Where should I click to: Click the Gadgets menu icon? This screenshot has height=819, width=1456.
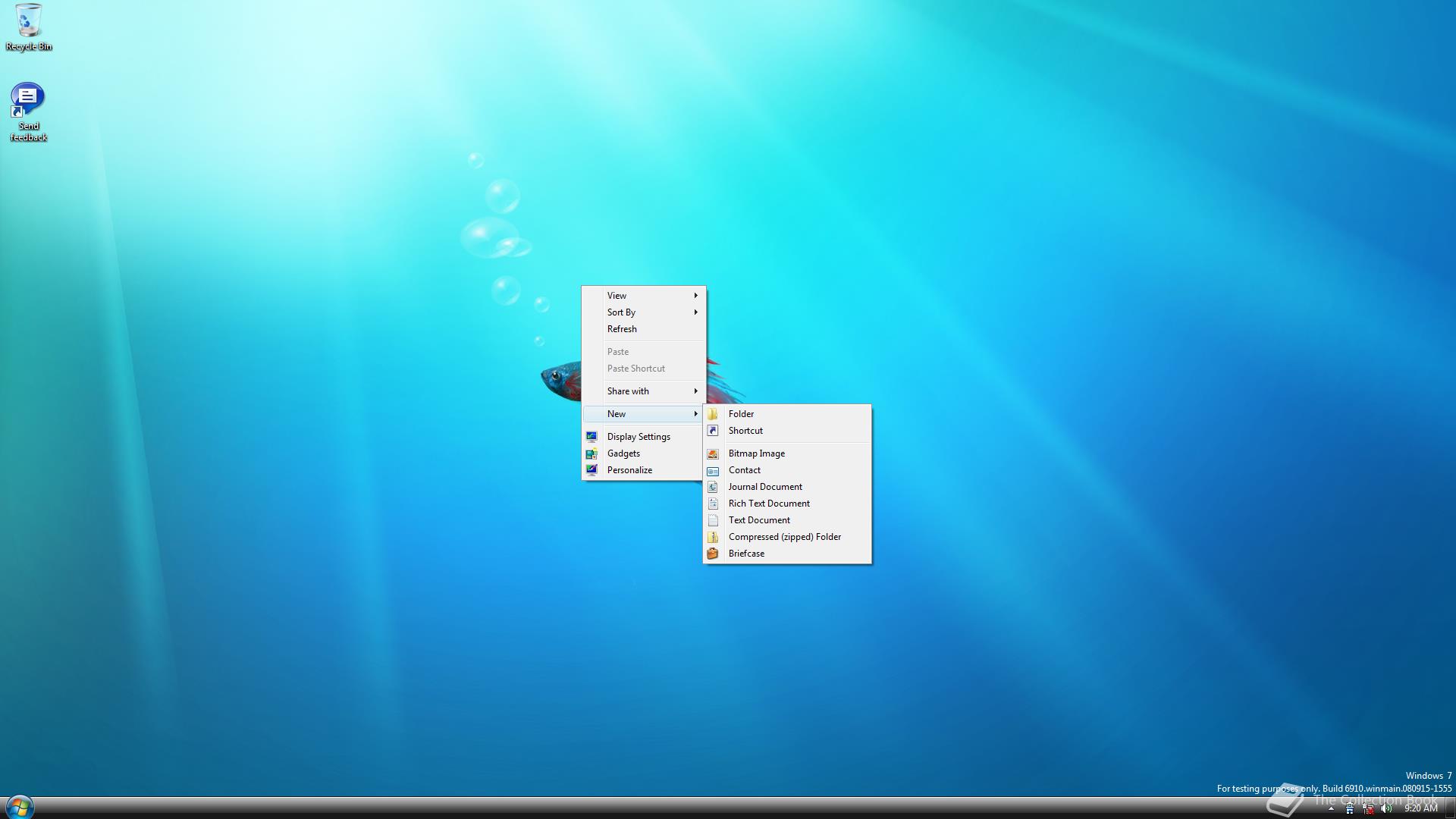(591, 453)
